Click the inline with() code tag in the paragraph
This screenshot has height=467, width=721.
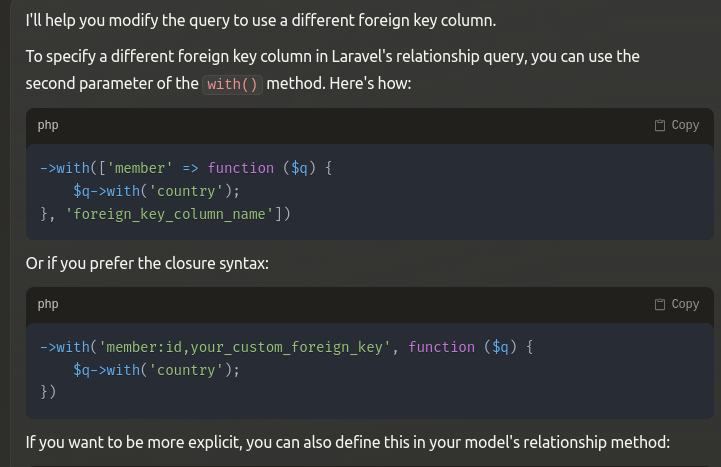pos(233,84)
